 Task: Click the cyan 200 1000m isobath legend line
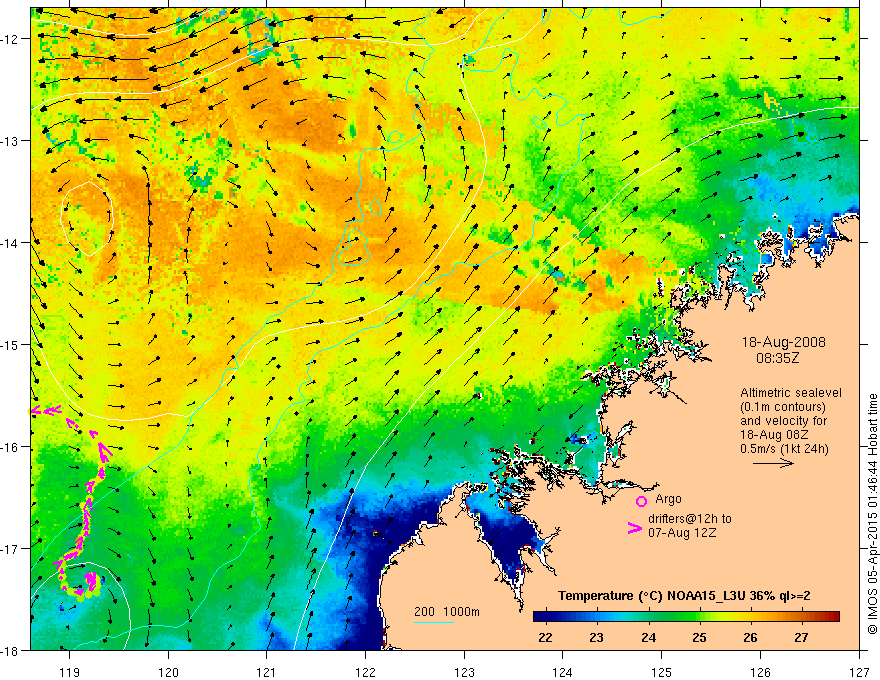[434, 622]
